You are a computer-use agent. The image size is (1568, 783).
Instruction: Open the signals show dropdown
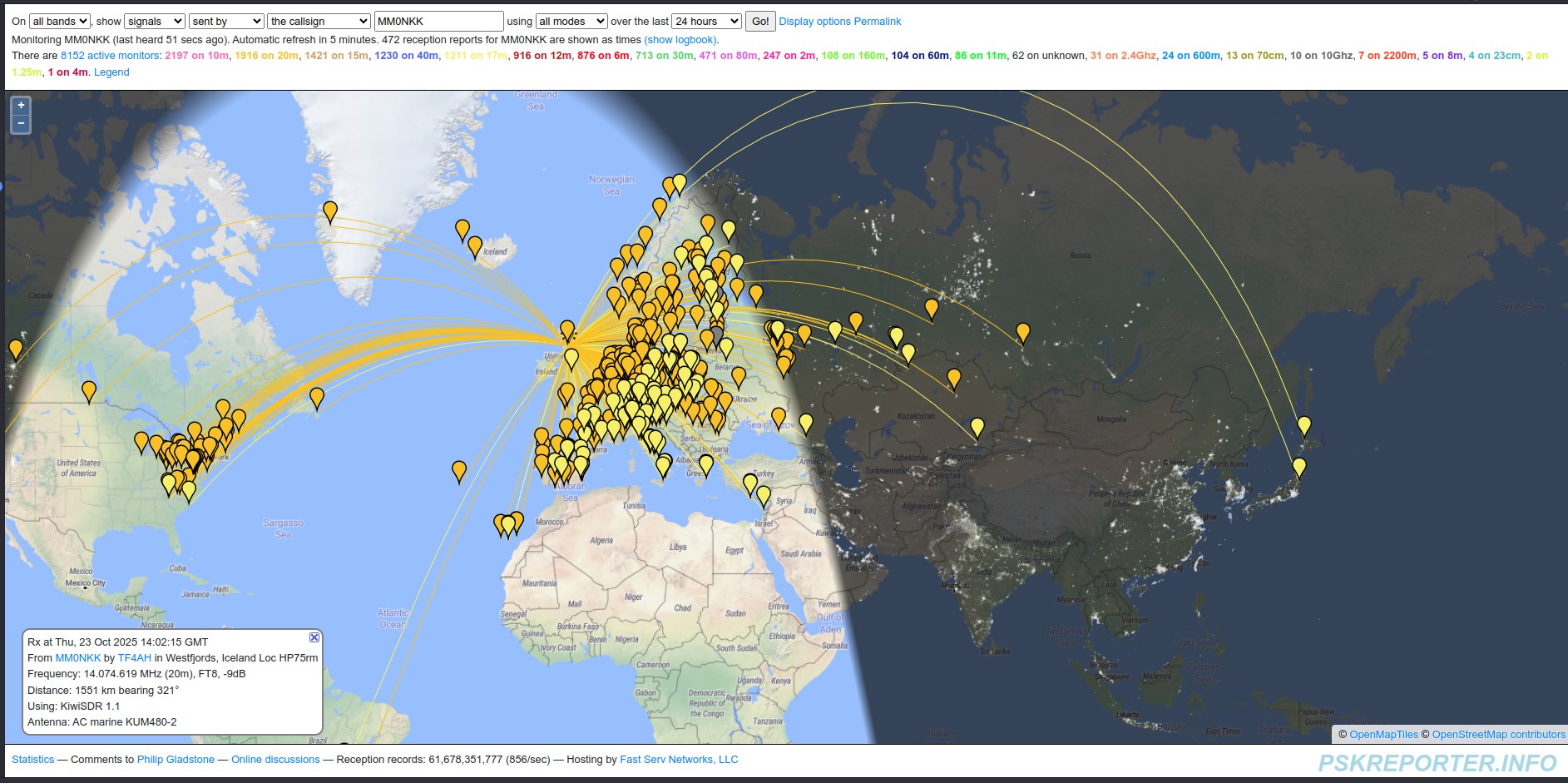coord(155,21)
